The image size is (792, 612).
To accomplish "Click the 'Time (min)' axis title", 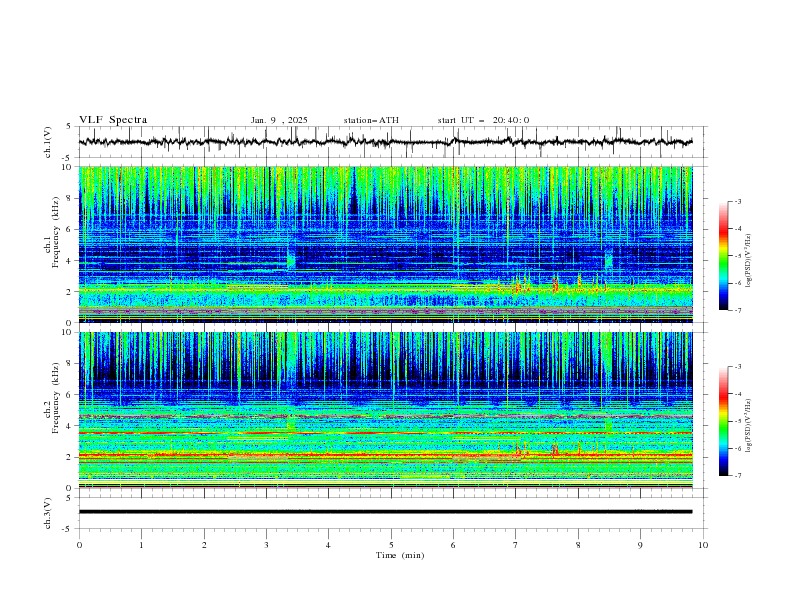I will (400, 555).
